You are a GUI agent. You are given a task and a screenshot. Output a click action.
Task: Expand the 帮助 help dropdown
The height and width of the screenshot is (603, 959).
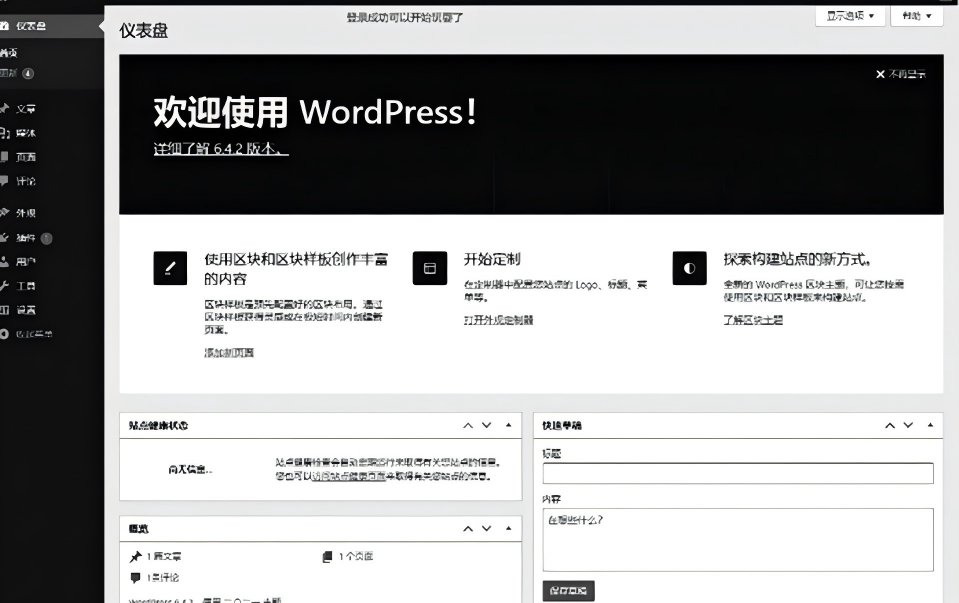click(917, 16)
